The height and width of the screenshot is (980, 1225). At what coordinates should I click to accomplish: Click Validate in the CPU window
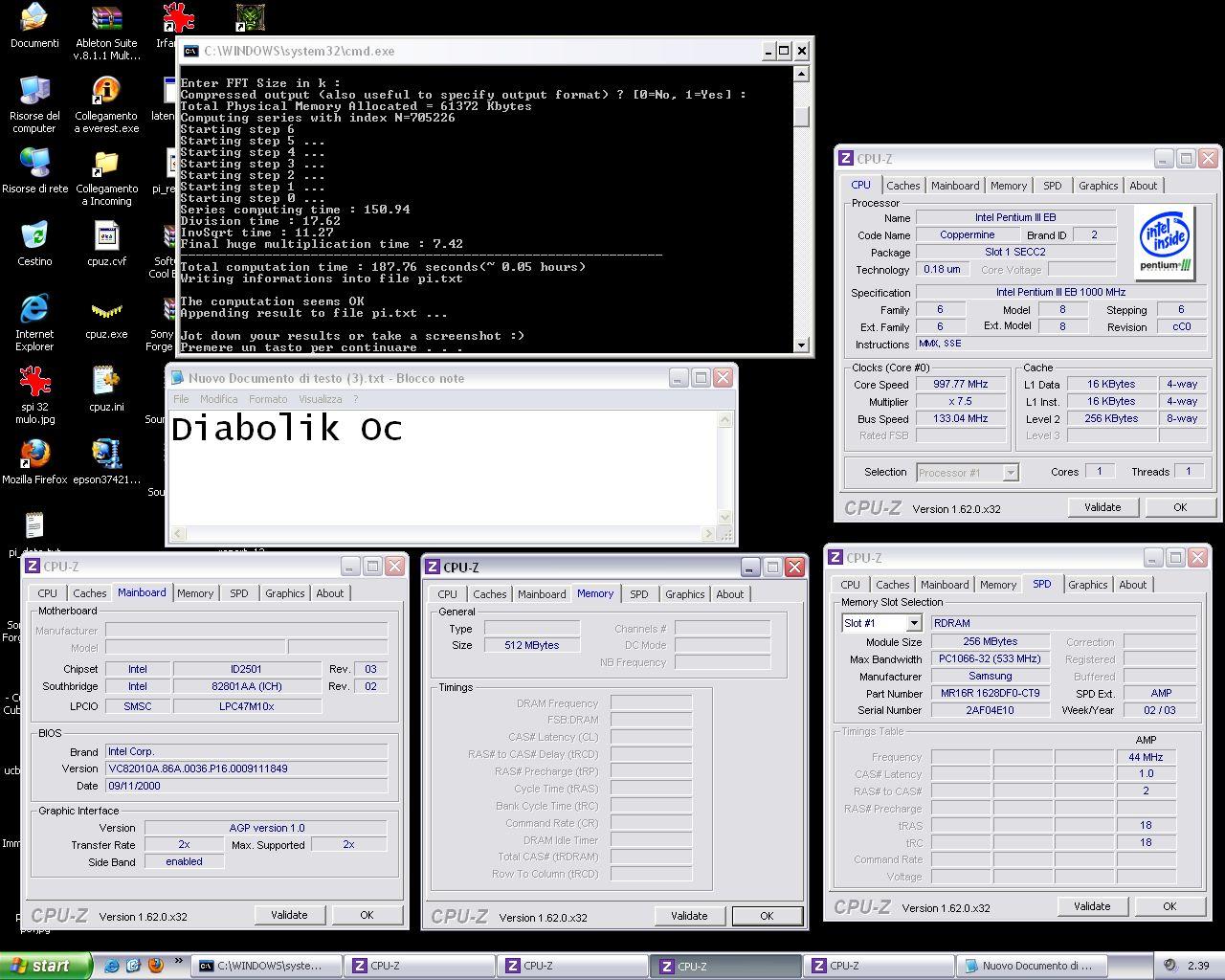pyautogui.click(x=1102, y=507)
